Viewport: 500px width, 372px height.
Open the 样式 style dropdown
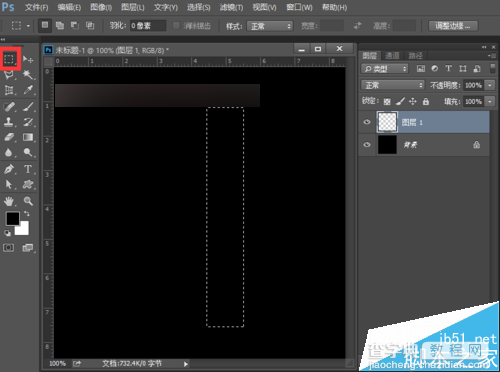coord(270,26)
